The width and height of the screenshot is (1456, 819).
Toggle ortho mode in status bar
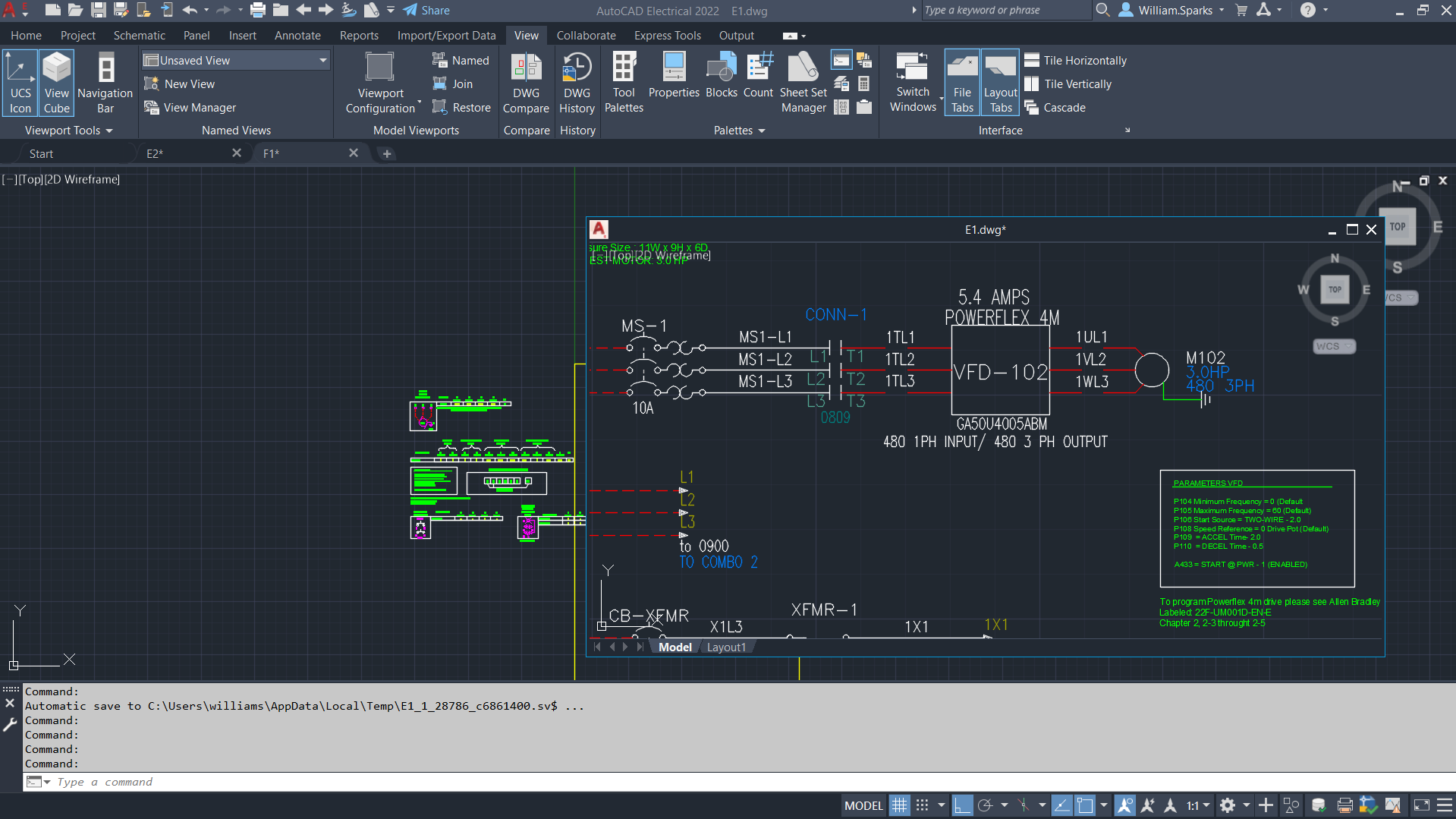point(962,805)
